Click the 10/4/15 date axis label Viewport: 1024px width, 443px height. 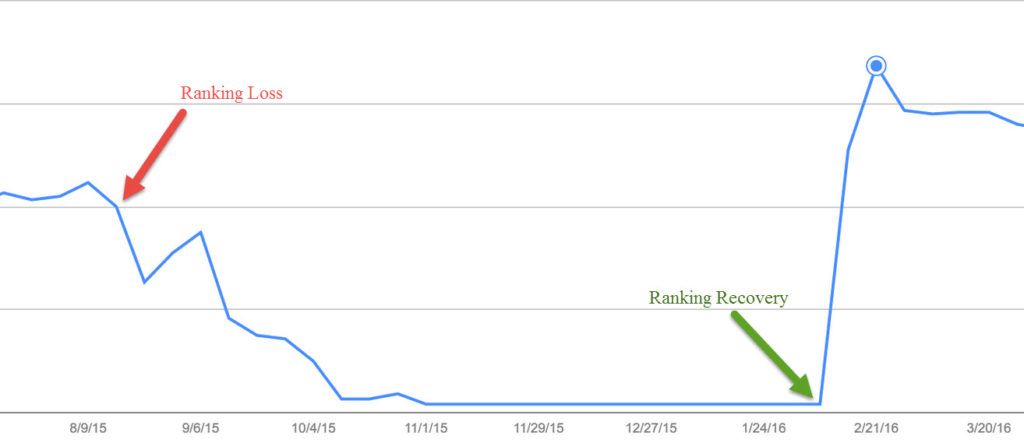313,428
